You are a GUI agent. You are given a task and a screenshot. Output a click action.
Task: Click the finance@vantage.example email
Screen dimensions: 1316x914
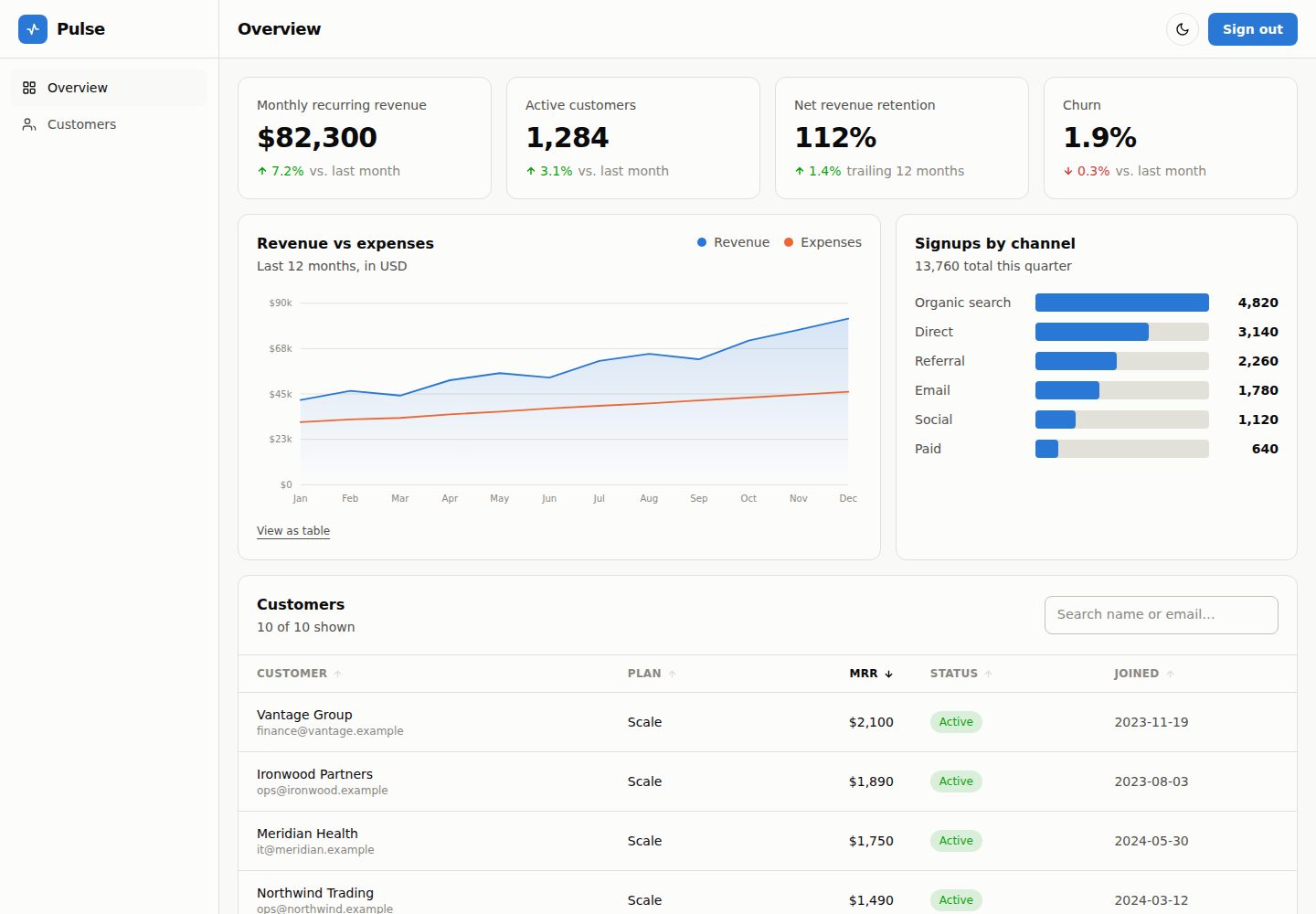330,731
